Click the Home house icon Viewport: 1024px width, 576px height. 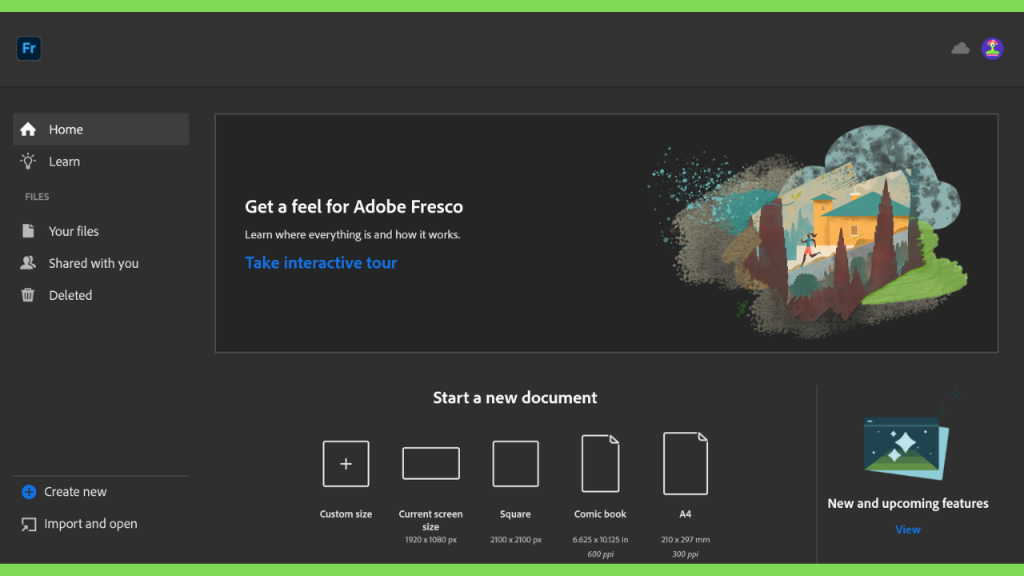[27, 129]
